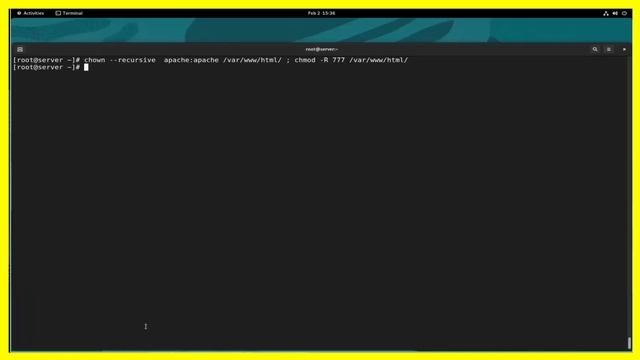
Task: Close the terminal window
Action: [624, 49]
